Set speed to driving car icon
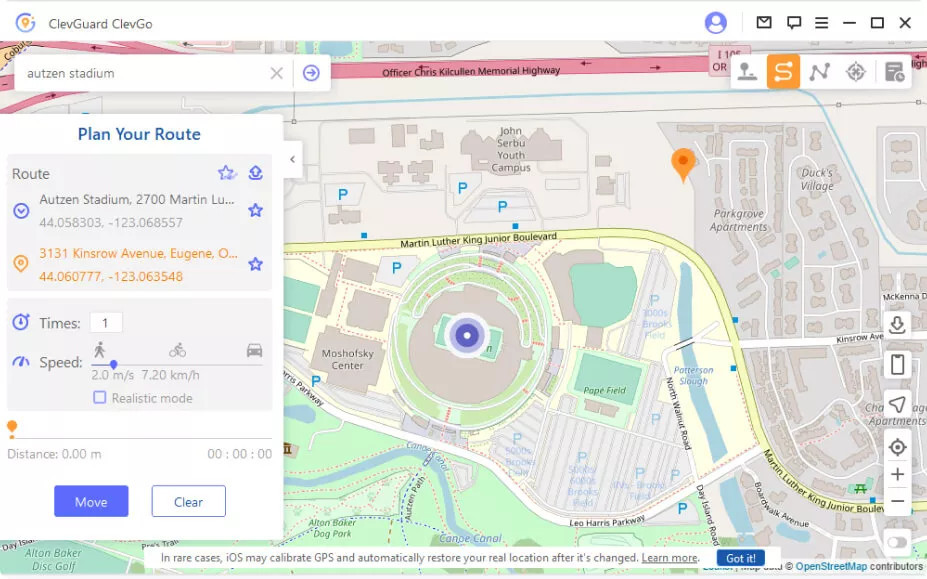Screen dimensions: 927x579 (254, 350)
